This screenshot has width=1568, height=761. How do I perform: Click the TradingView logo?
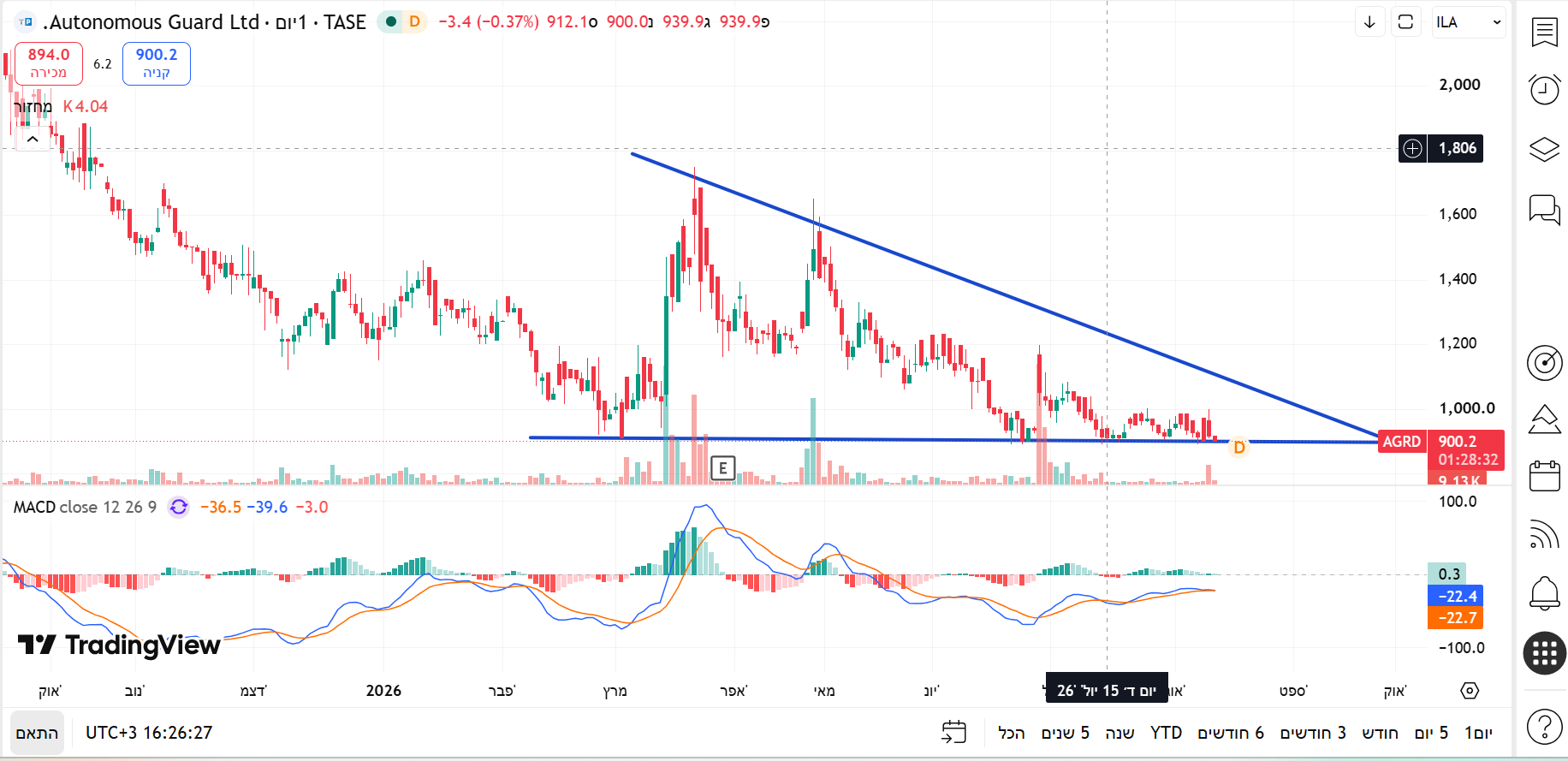(119, 645)
